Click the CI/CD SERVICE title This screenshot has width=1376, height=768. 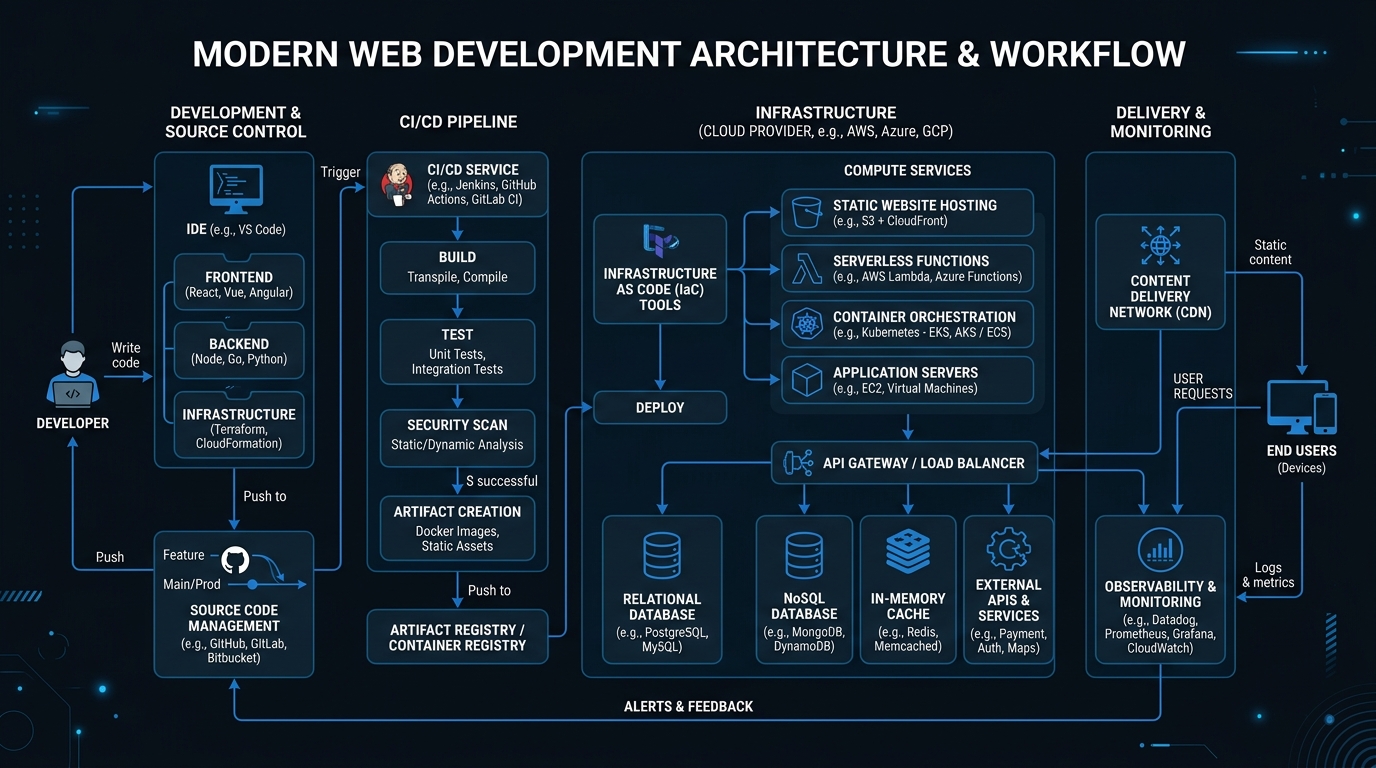(473, 170)
